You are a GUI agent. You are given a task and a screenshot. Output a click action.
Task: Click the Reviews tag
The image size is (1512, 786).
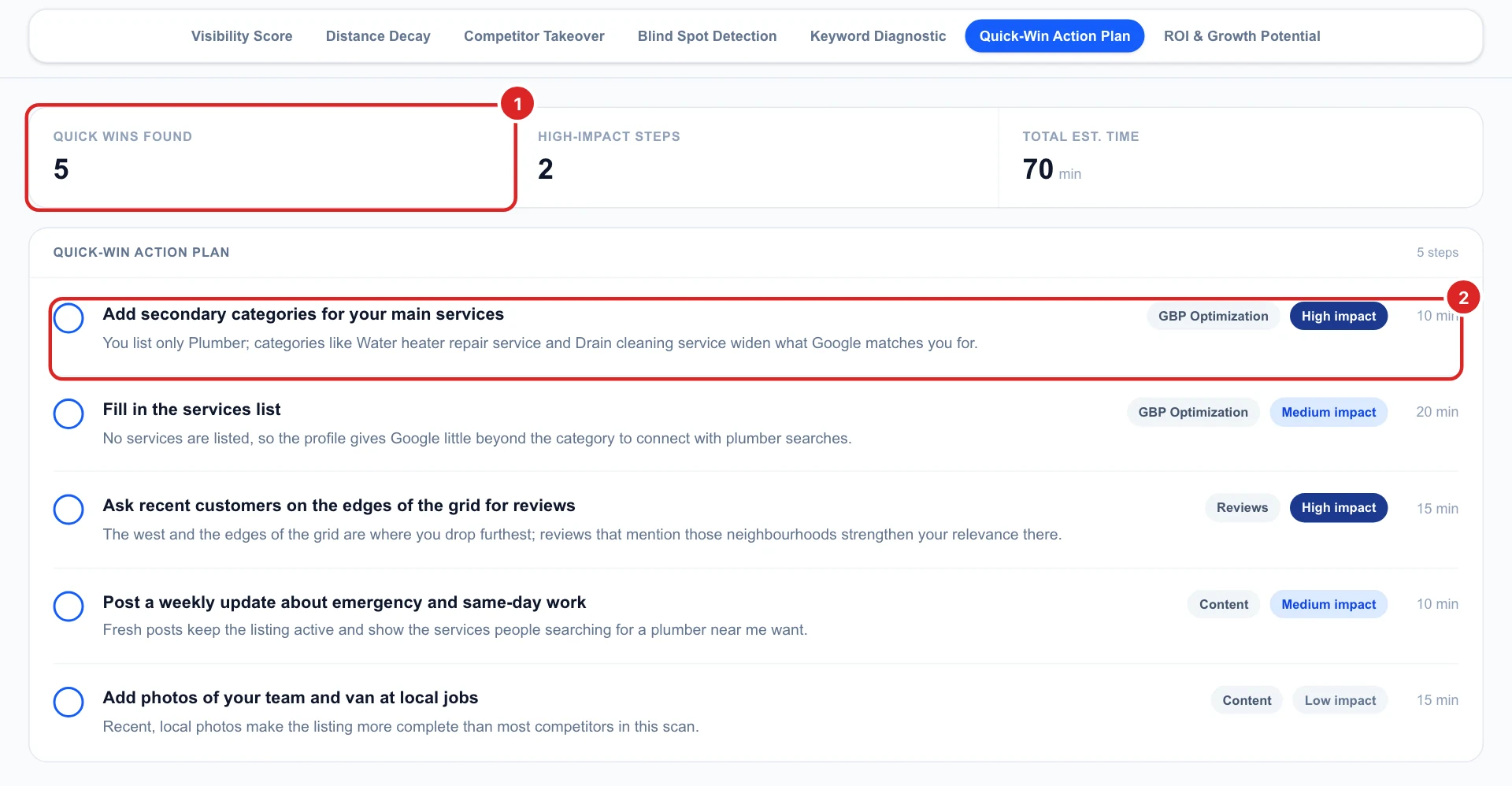(x=1242, y=508)
